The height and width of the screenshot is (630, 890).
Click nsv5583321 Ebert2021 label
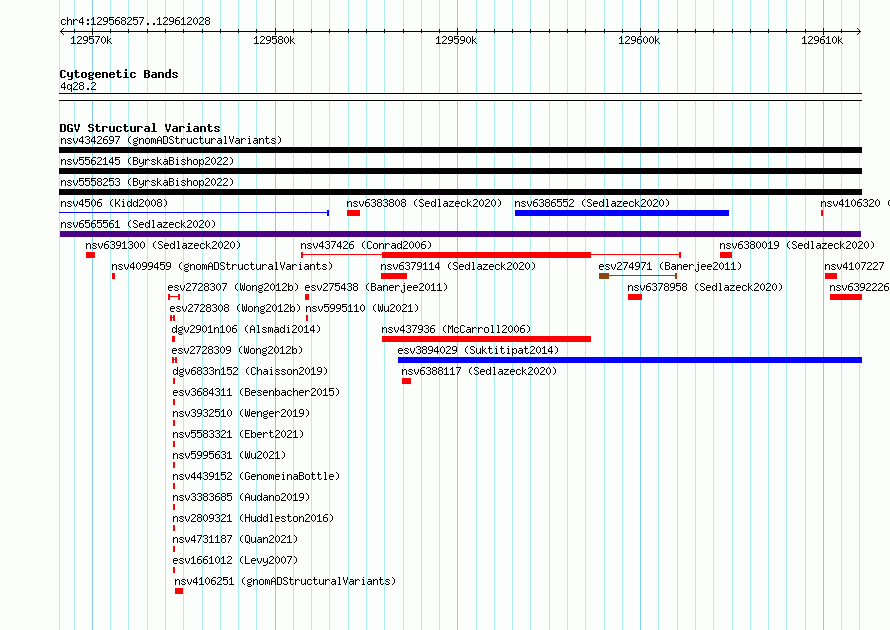(x=238, y=434)
